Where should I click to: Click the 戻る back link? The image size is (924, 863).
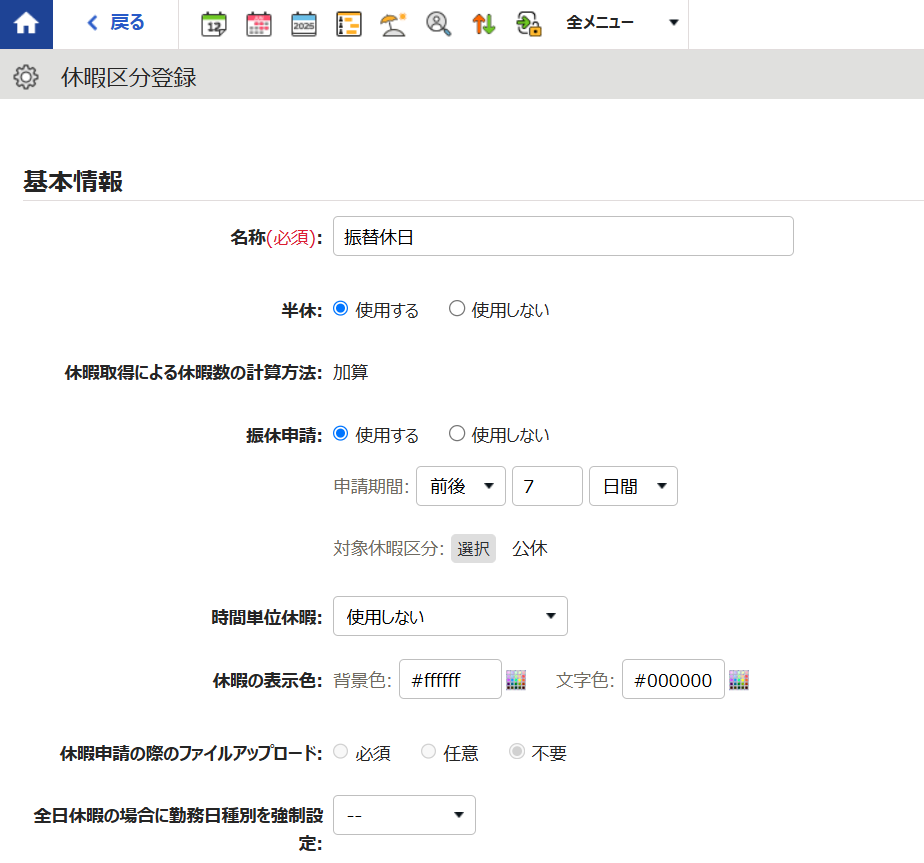tap(116, 23)
